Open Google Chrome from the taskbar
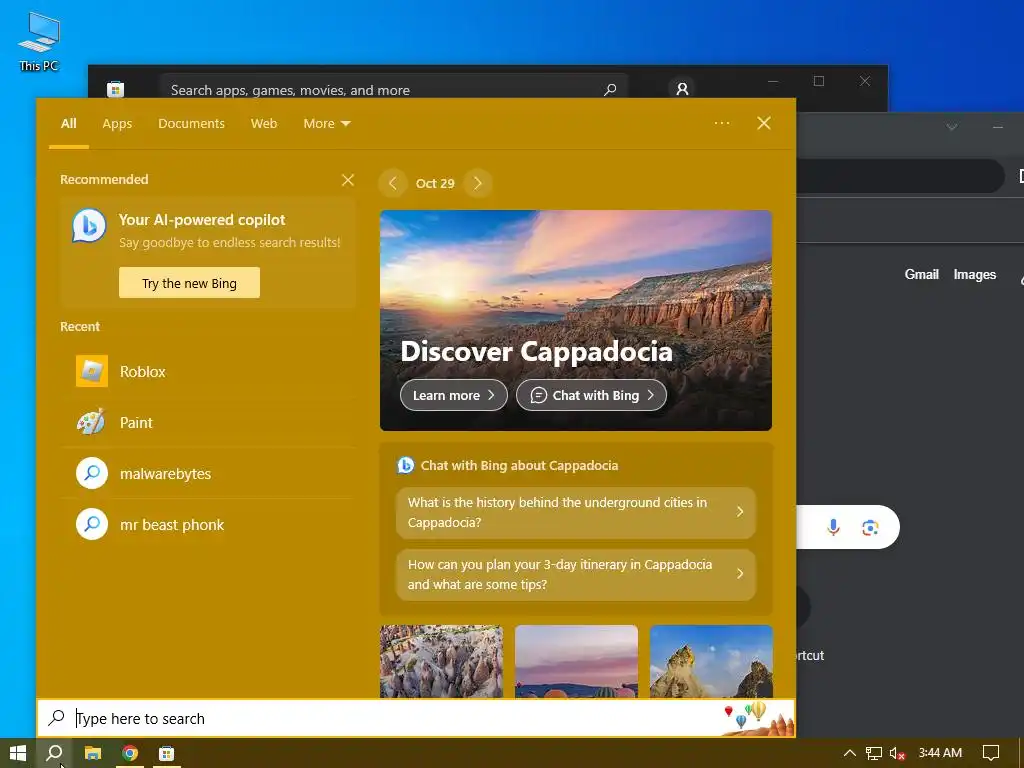Viewport: 1024px width, 768px height. (x=130, y=753)
